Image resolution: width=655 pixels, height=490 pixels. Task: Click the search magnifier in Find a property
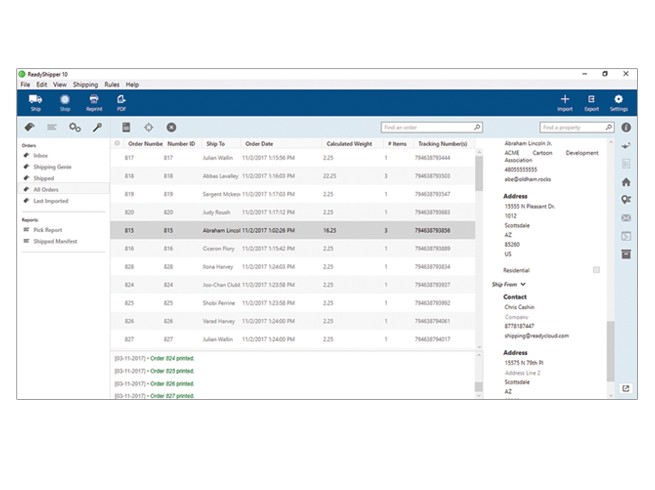(x=609, y=127)
